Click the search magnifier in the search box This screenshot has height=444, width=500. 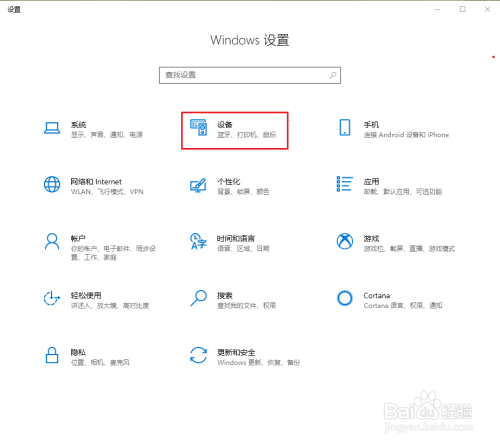pyautogui.click(x=333, y=75)
